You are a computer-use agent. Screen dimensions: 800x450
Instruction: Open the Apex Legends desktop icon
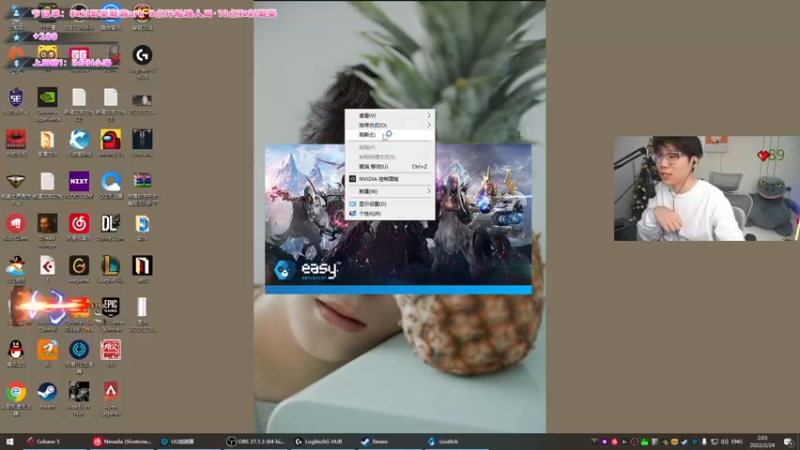[x=111, y=397]
